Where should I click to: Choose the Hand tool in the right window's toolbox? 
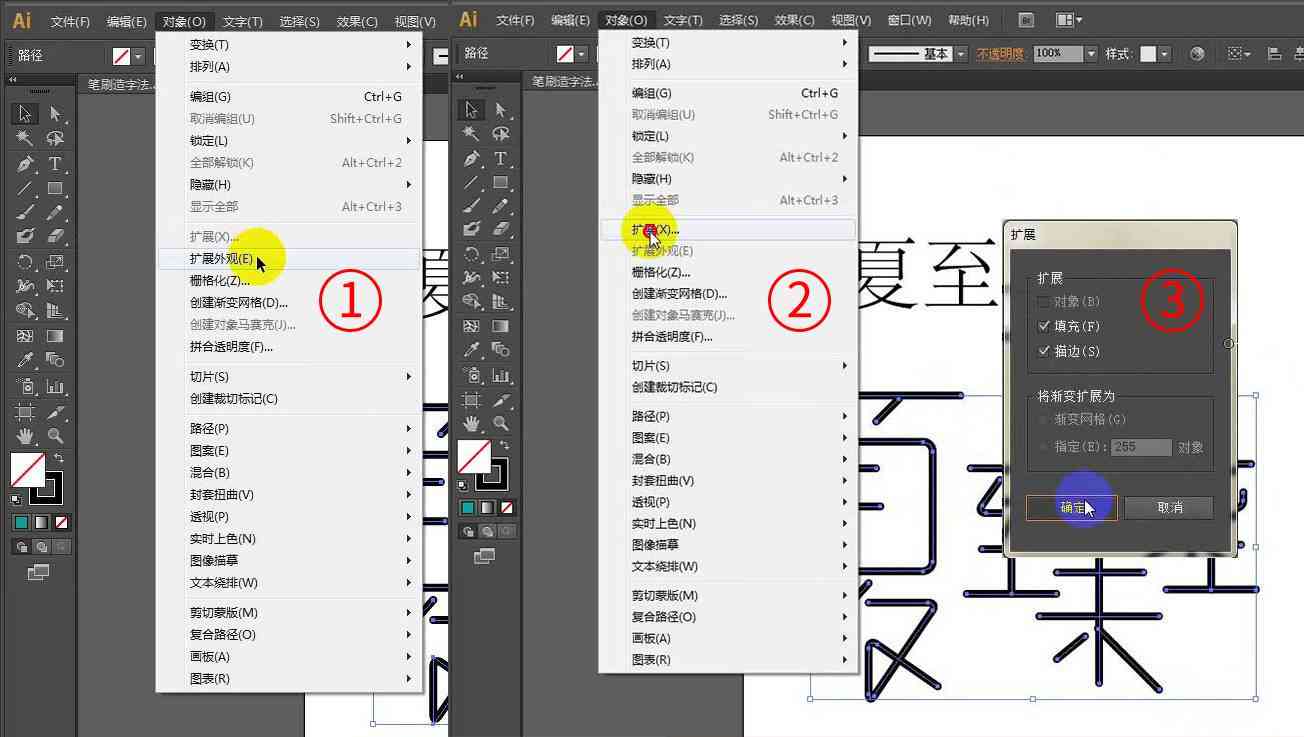coord(471,423)
